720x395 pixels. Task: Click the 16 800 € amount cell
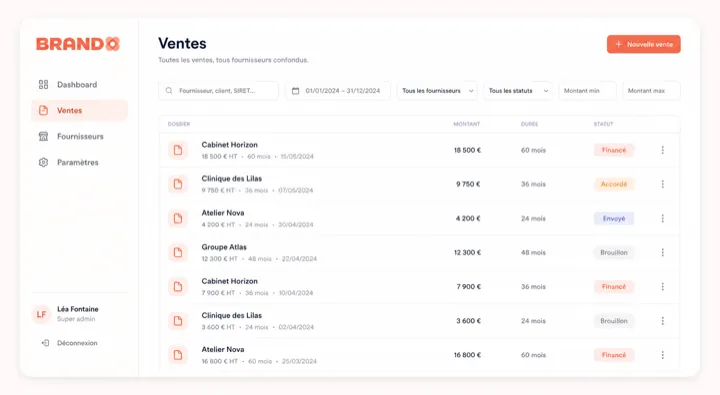[467, 355]
